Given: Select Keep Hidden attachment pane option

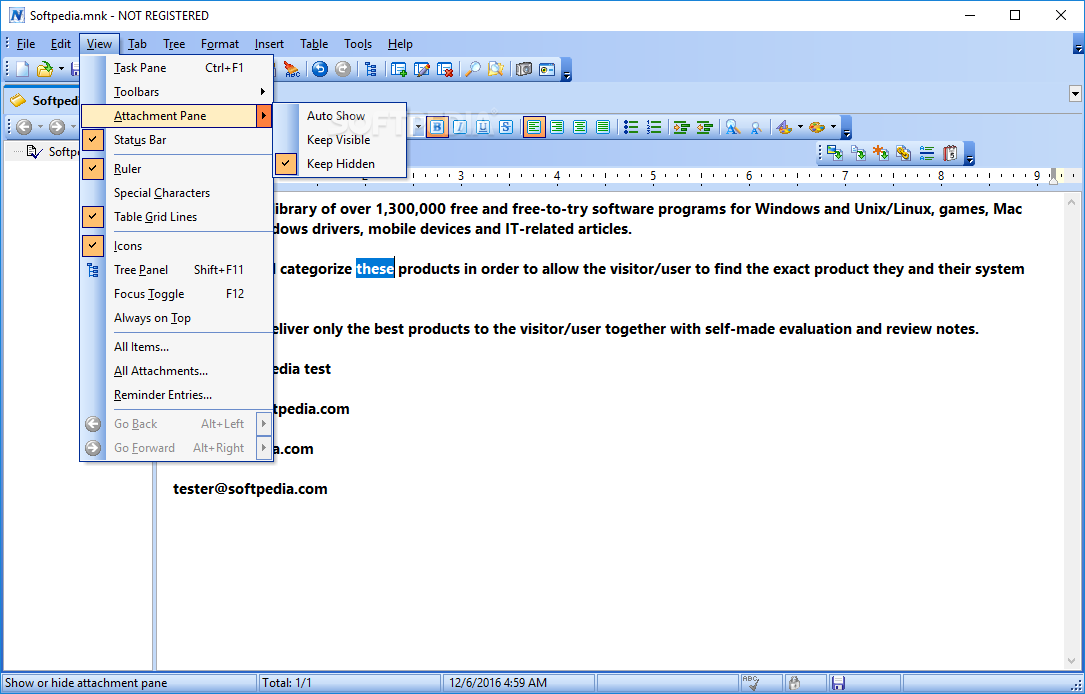Looking at the screenshot, I should (x=339, y=164).
